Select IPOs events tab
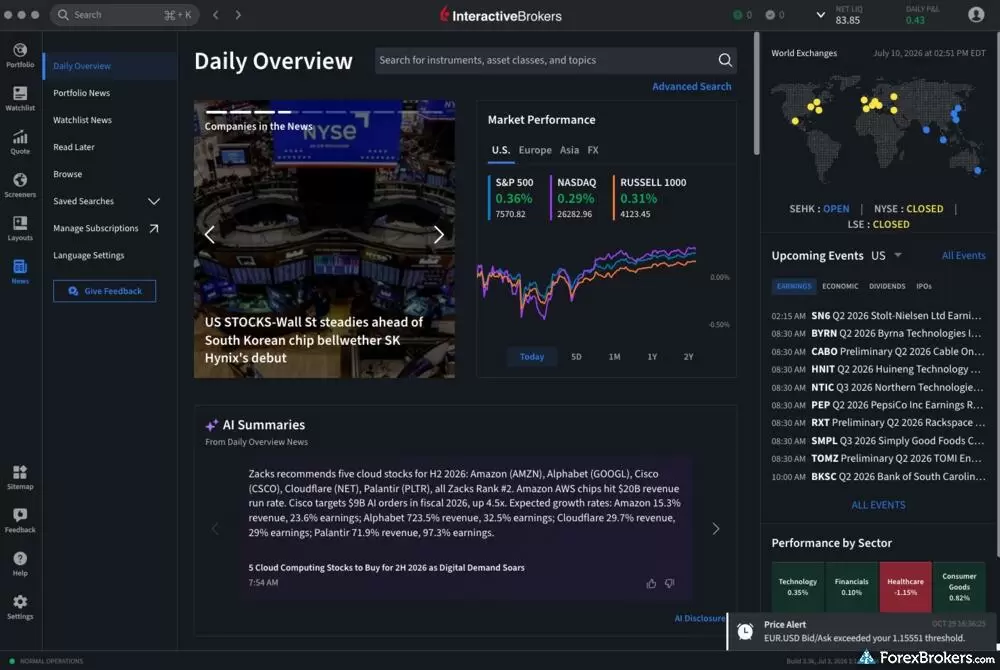The width and height of the screenshot is (1000, 670). tap(923, 286)
